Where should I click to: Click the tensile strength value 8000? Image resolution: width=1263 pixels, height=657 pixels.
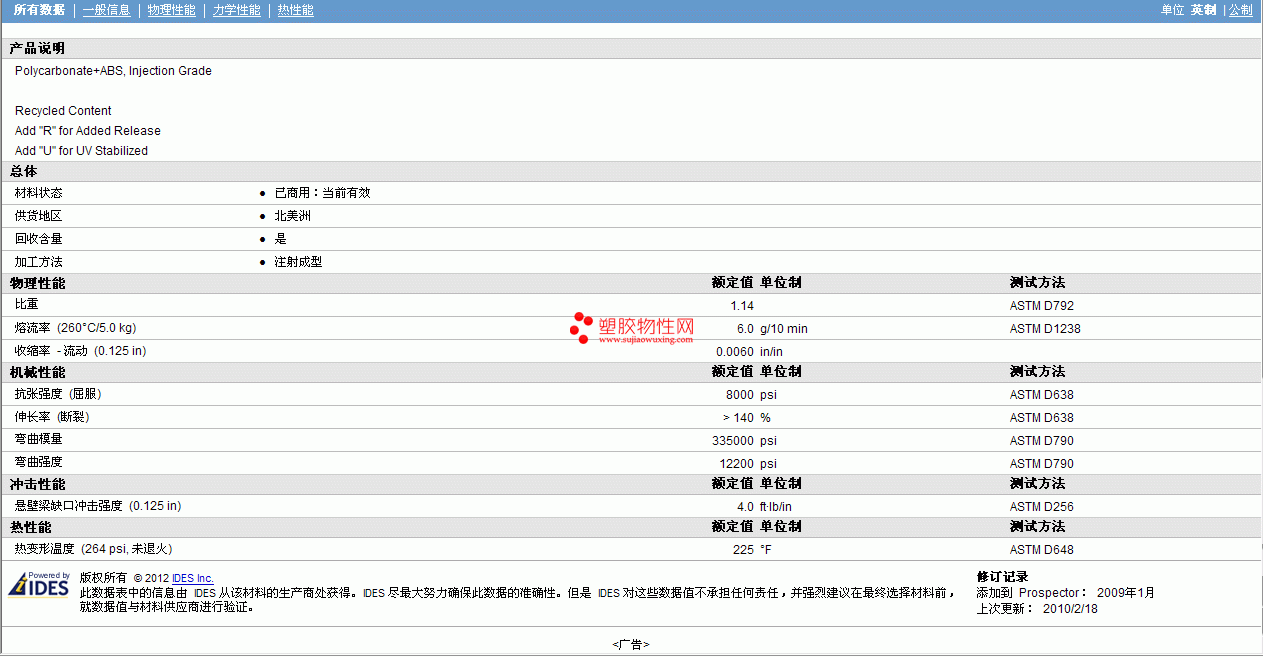click(x=740, y=395)
